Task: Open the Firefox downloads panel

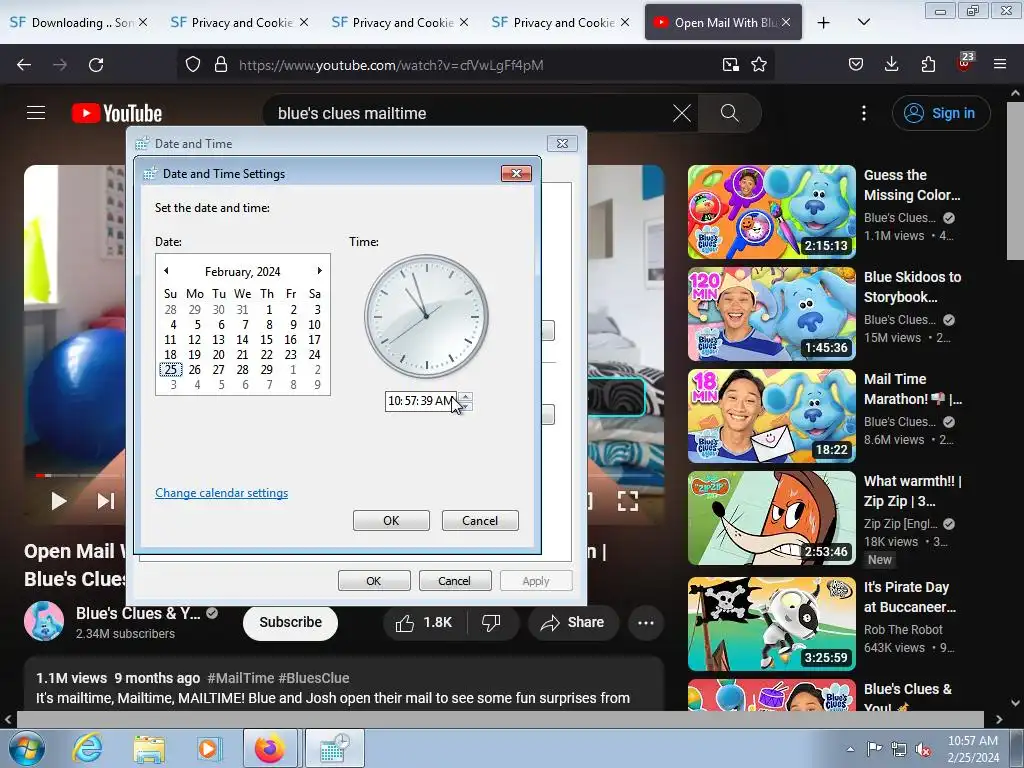Action: click(x=891, y=65)
